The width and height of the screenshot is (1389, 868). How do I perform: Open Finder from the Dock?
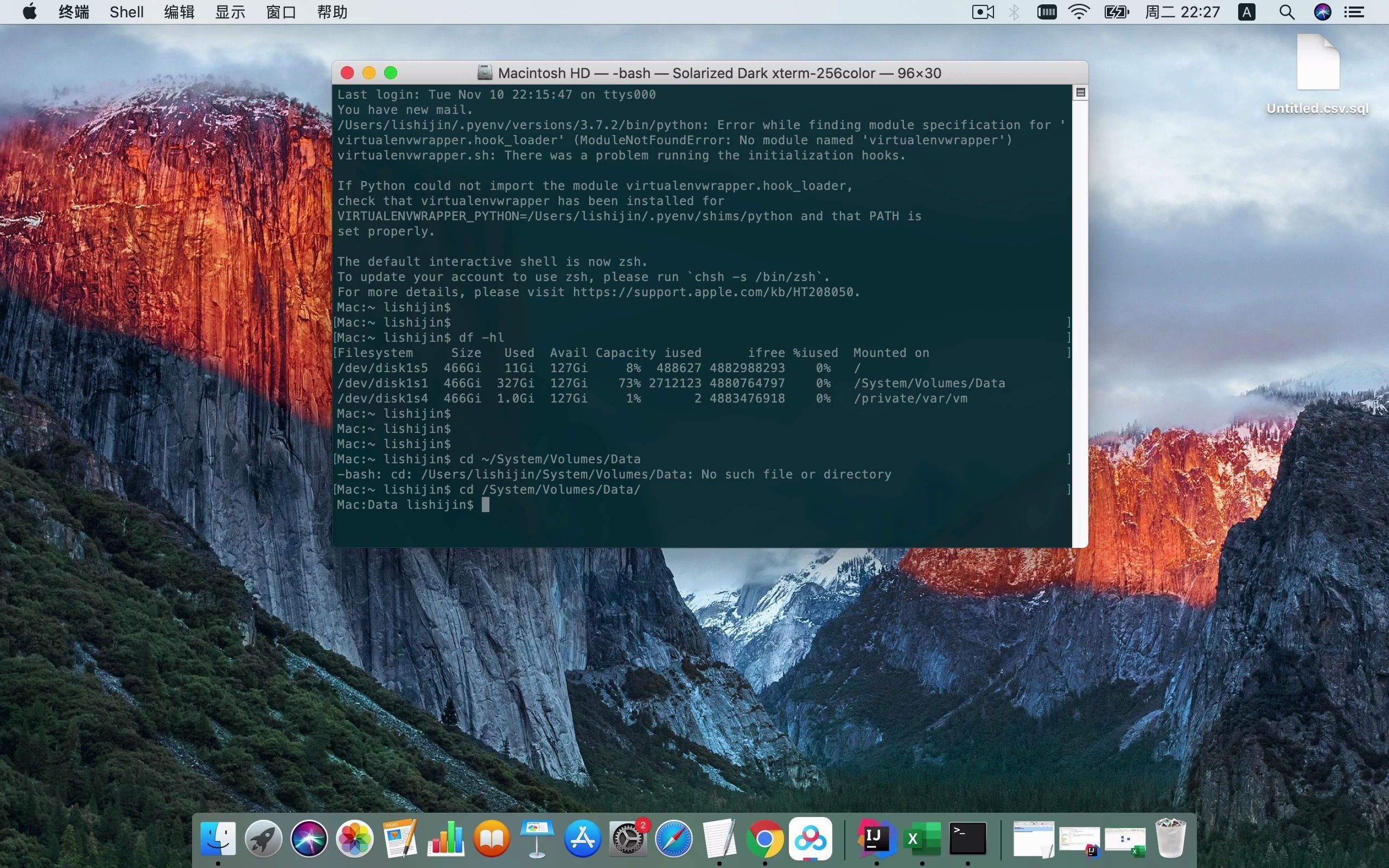coord(218,839)
